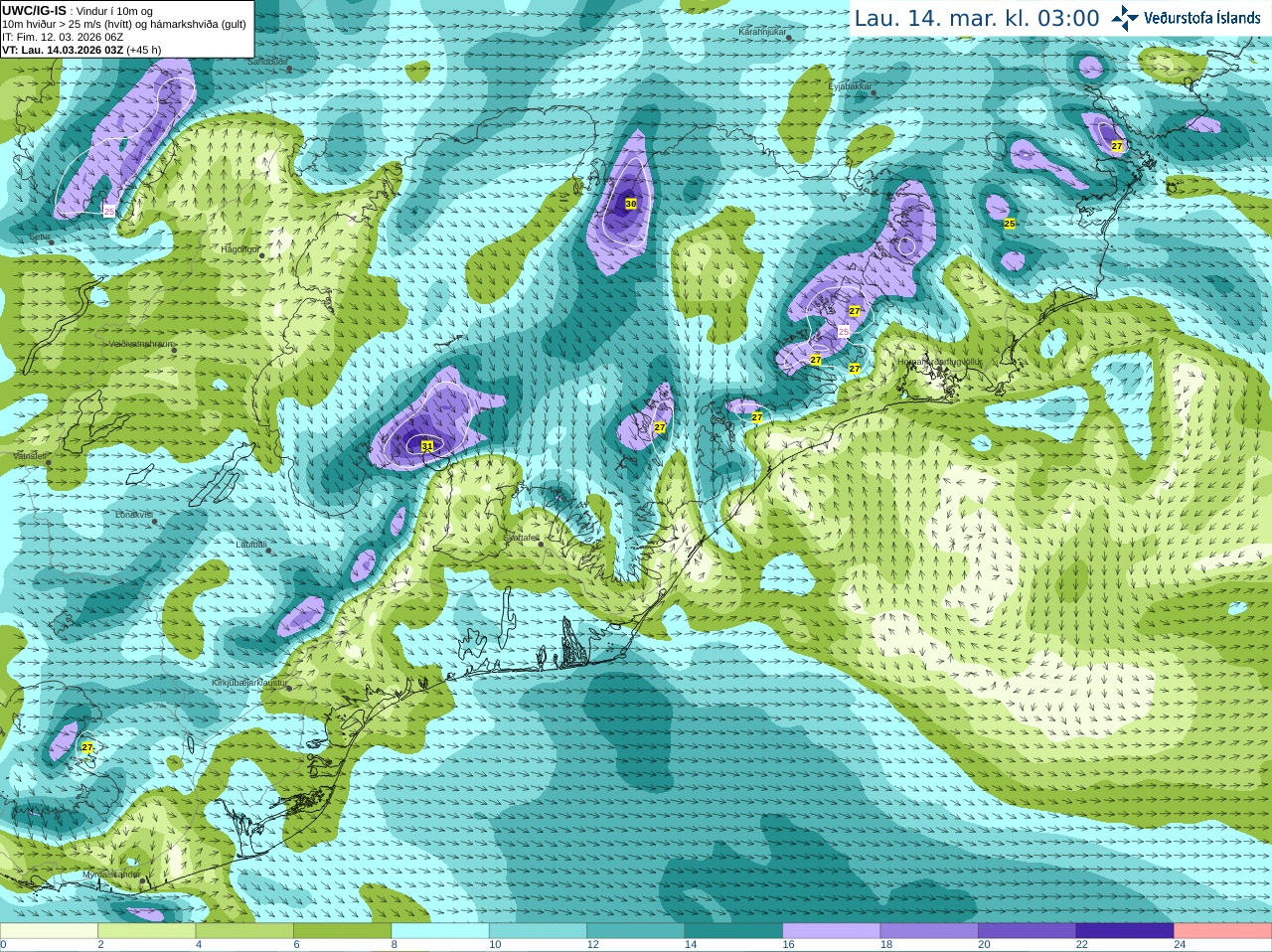Select the 6–8 m/s olive green legend color

click(342, 930)
